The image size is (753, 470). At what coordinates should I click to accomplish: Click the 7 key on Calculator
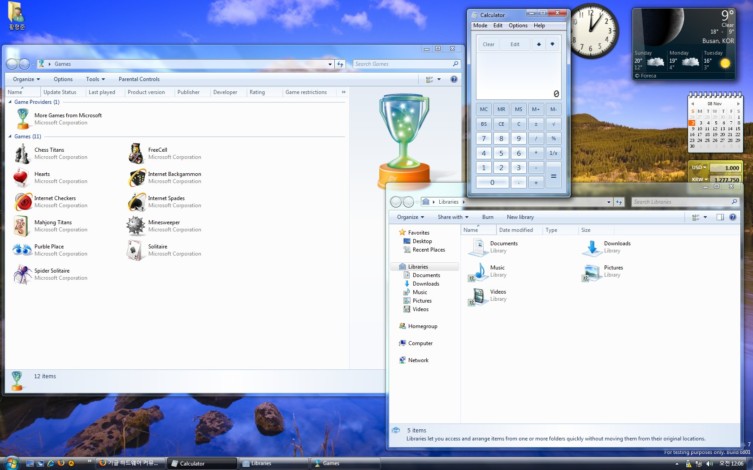point(484,138)
